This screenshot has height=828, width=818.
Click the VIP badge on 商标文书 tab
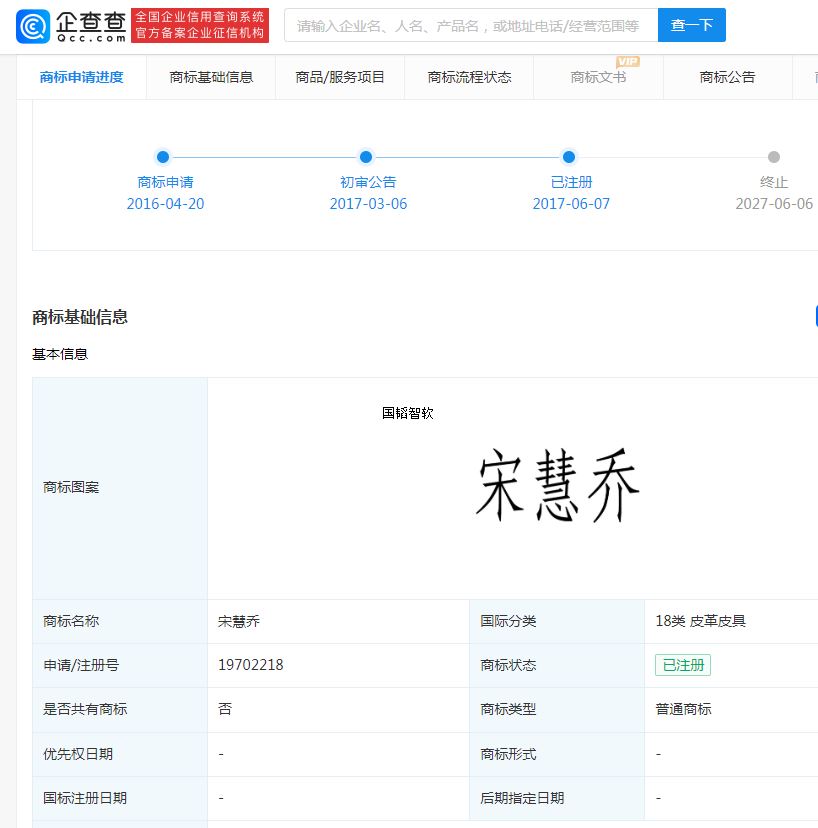pos(627,62)
